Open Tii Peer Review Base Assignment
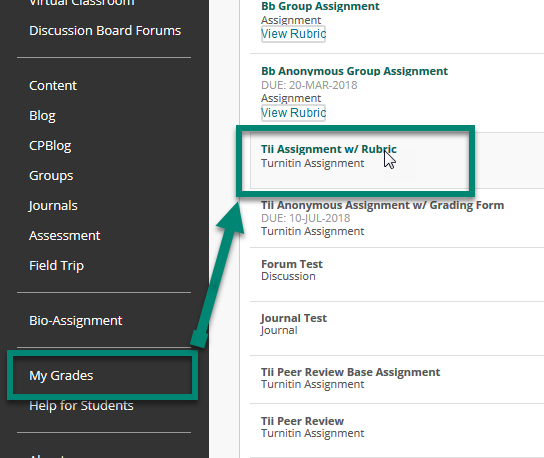 350,372
